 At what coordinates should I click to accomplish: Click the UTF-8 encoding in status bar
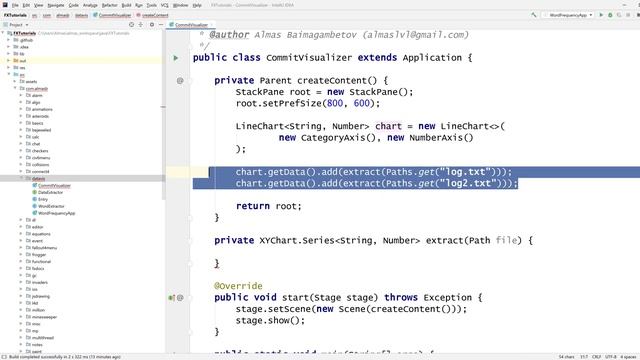coord(611,357)
